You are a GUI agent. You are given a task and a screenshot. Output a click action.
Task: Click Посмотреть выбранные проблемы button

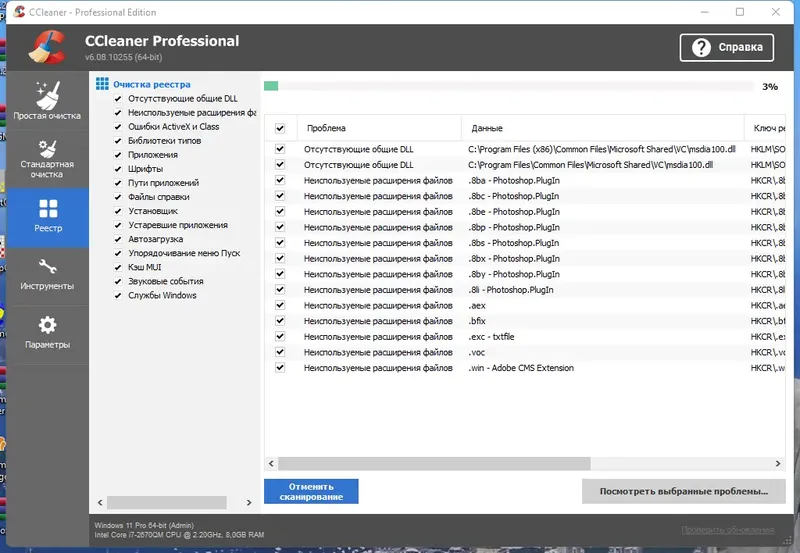683,491
